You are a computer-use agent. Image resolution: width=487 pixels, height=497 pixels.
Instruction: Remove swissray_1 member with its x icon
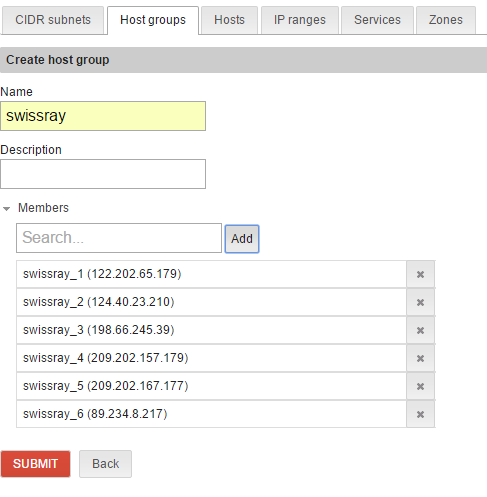(420, 274)
